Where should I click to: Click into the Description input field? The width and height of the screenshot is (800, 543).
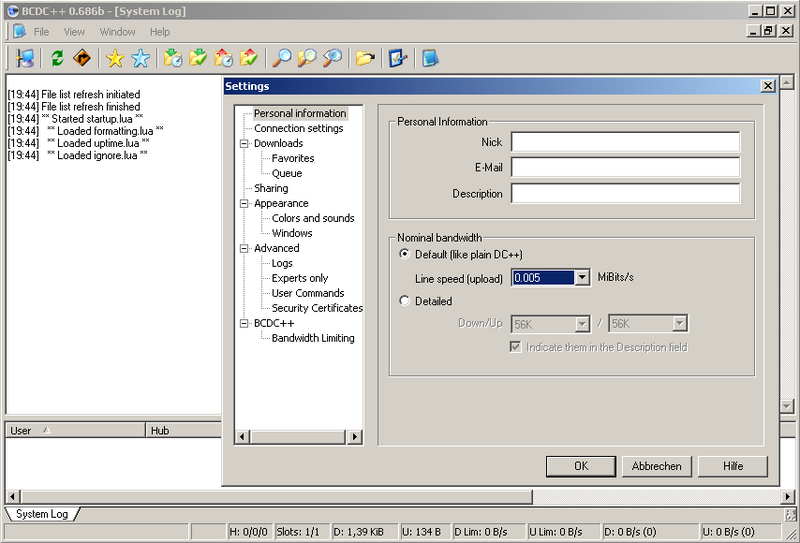[626, 193]
